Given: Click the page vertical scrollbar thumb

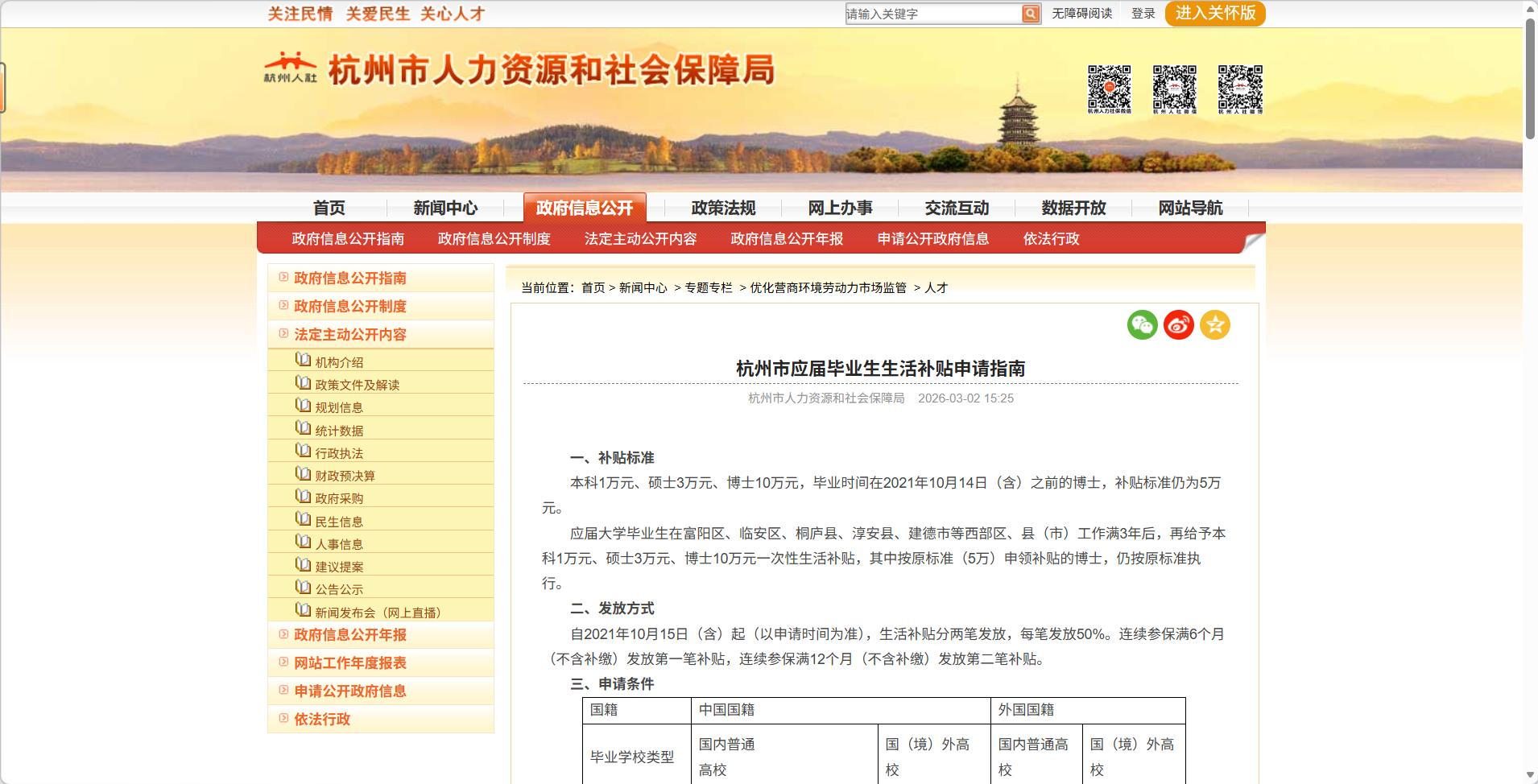Looking at the screenshot, I should click(1530, 79).
